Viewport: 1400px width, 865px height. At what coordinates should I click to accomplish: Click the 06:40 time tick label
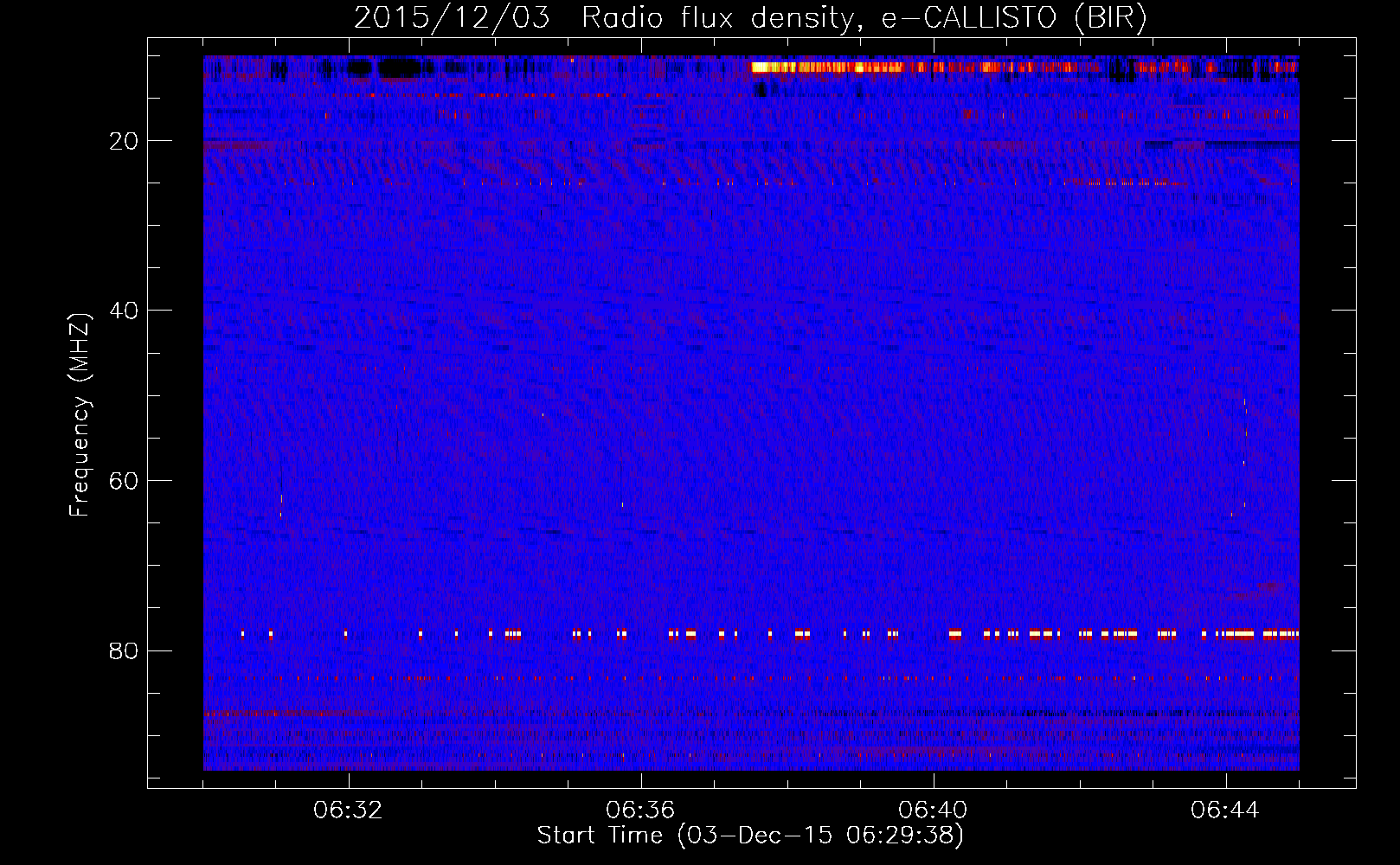click(x=933, y=811)
